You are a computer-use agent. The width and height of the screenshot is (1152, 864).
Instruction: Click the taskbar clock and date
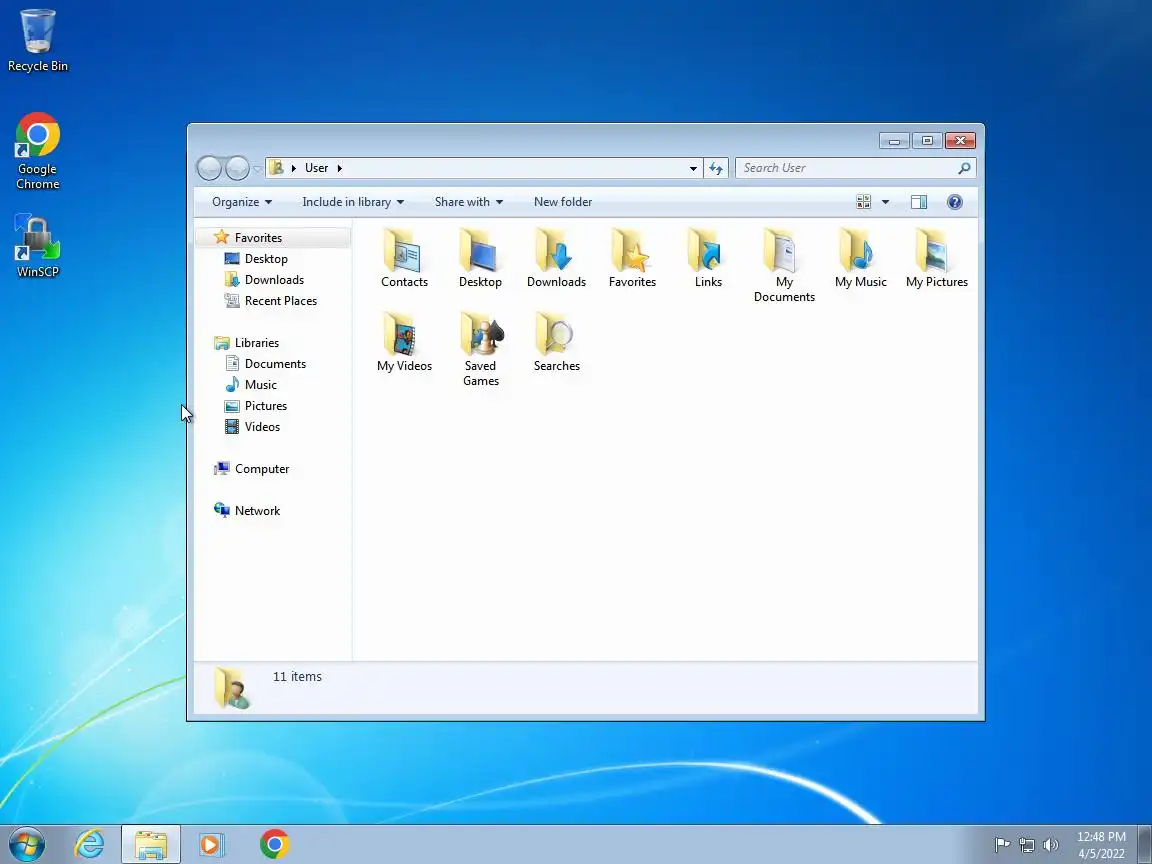(1101, 845)
